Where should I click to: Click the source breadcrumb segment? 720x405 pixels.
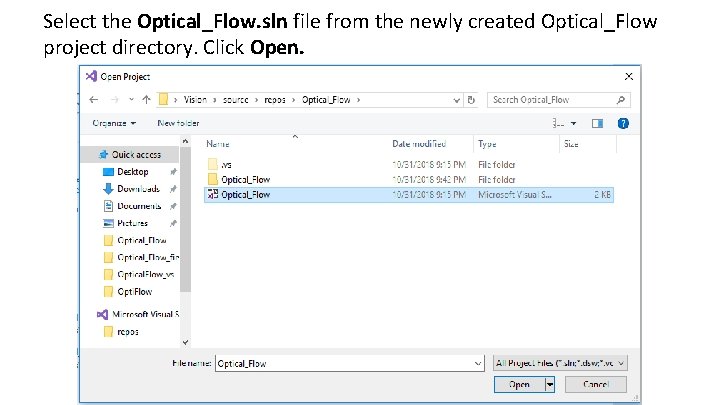click(236, 100)
